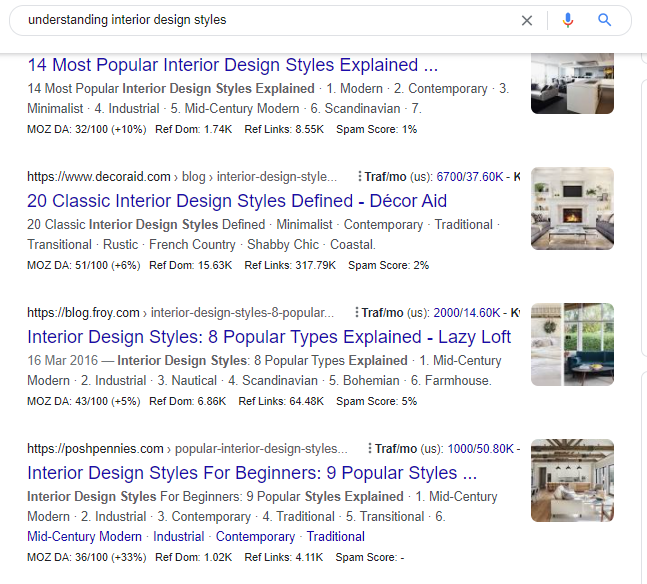
Task: Clear the search query with the X icon
Action: click(x=527, y=20)
